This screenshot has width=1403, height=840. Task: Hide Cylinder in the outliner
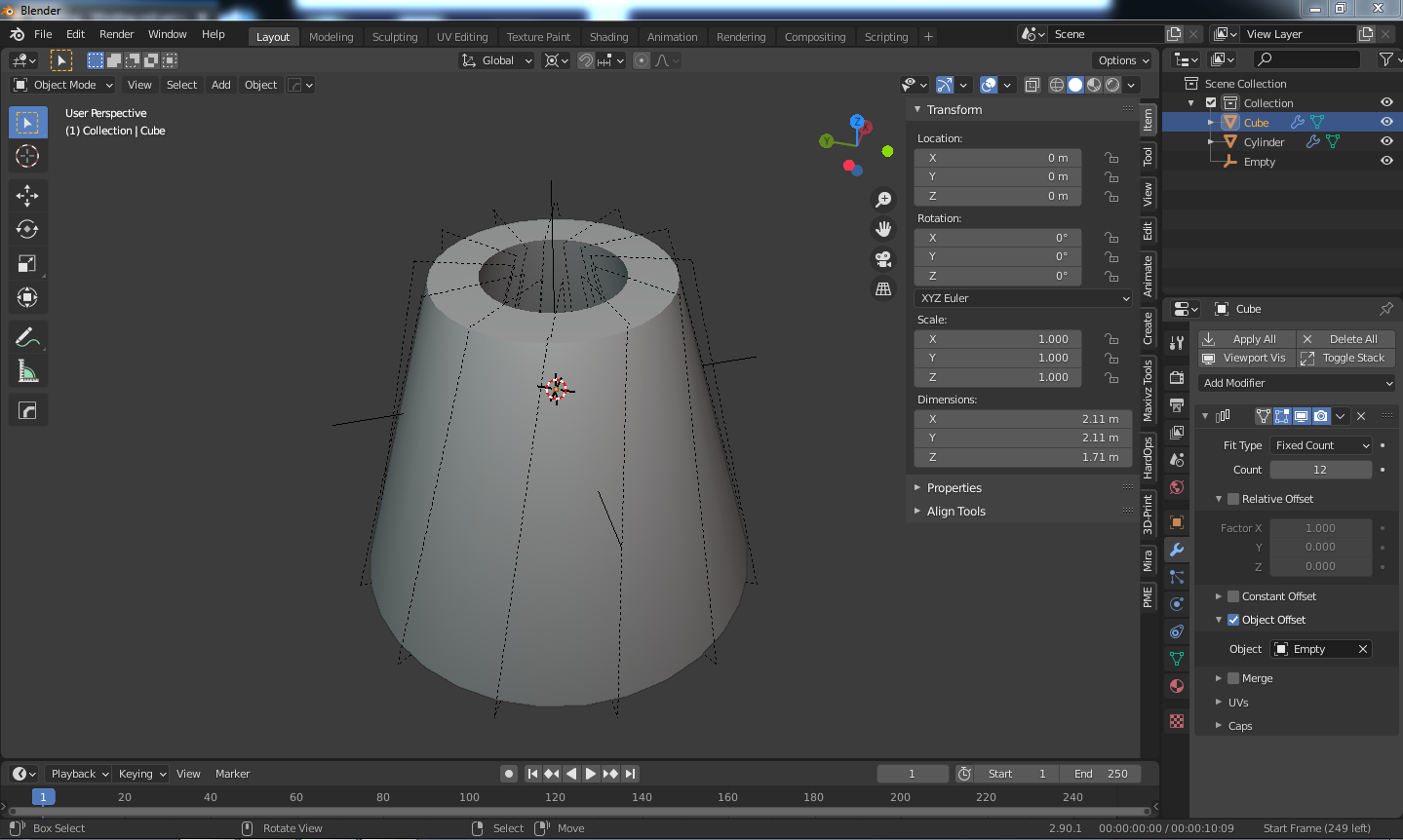point(1386,141)
